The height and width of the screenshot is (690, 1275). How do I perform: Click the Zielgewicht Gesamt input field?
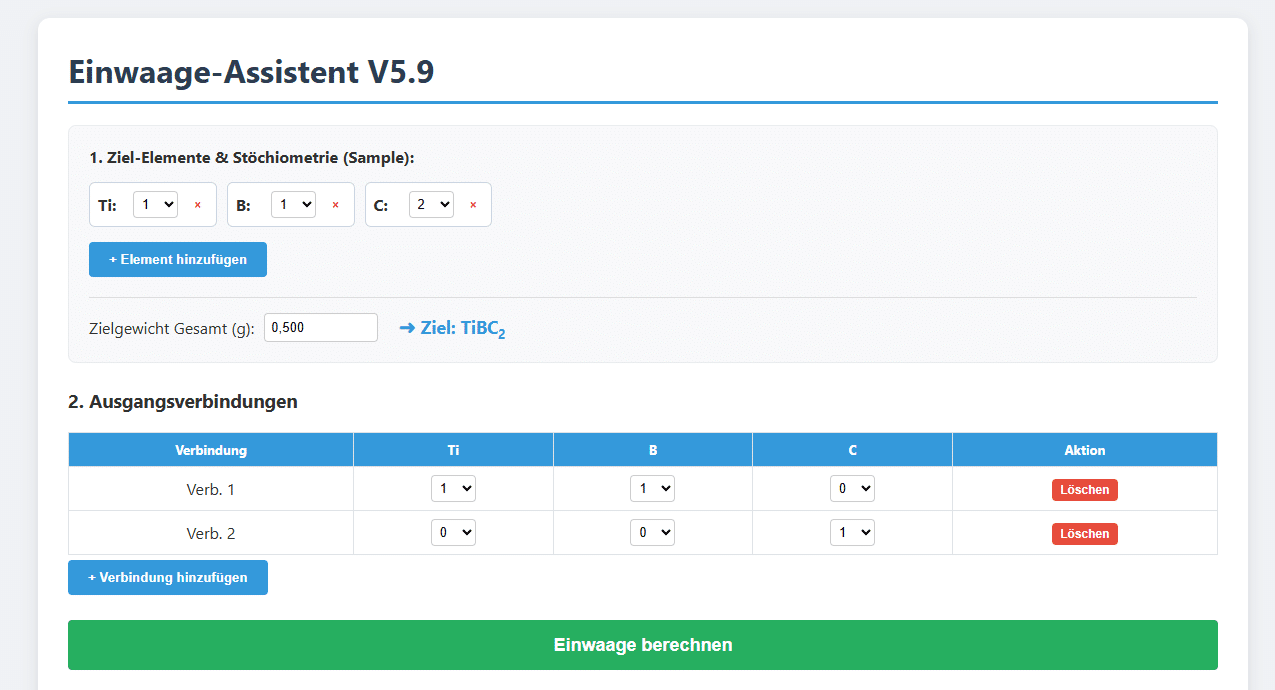tap(320, 327)
